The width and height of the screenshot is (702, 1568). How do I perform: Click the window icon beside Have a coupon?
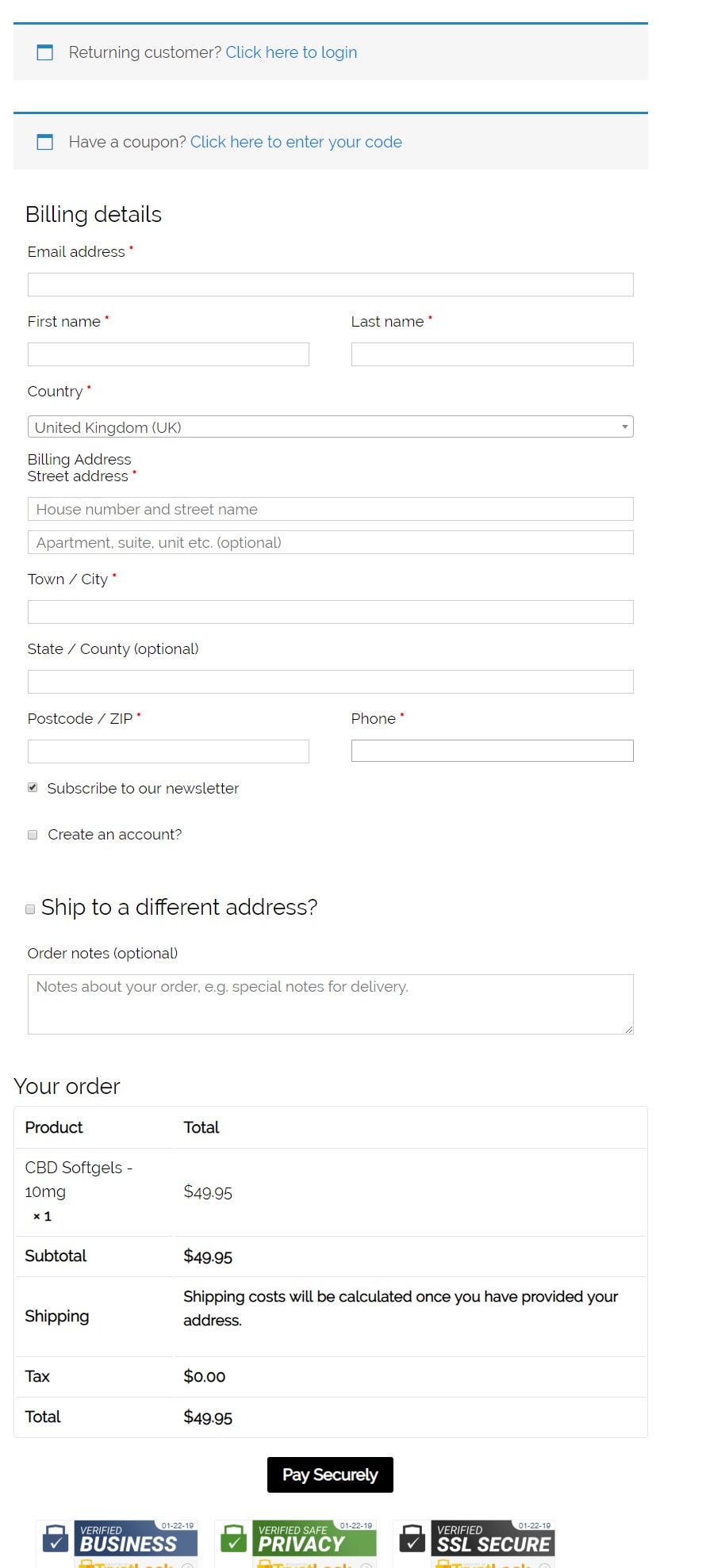[45, 142]
